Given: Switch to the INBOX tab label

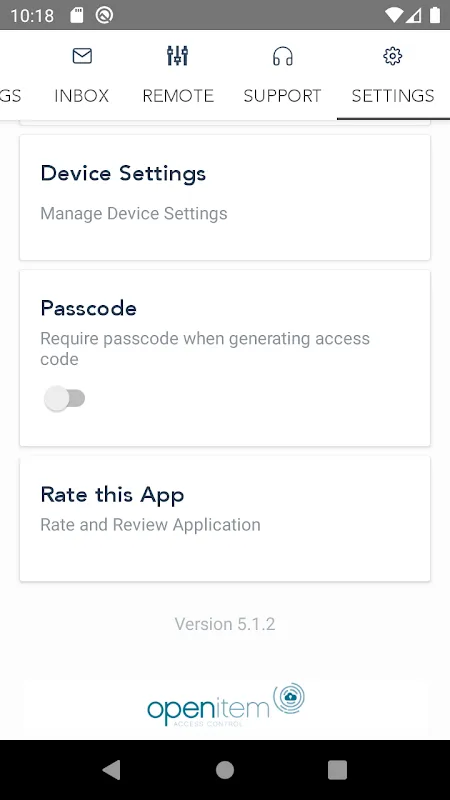Looking at the screenshot, I should (x=82, y=96).
